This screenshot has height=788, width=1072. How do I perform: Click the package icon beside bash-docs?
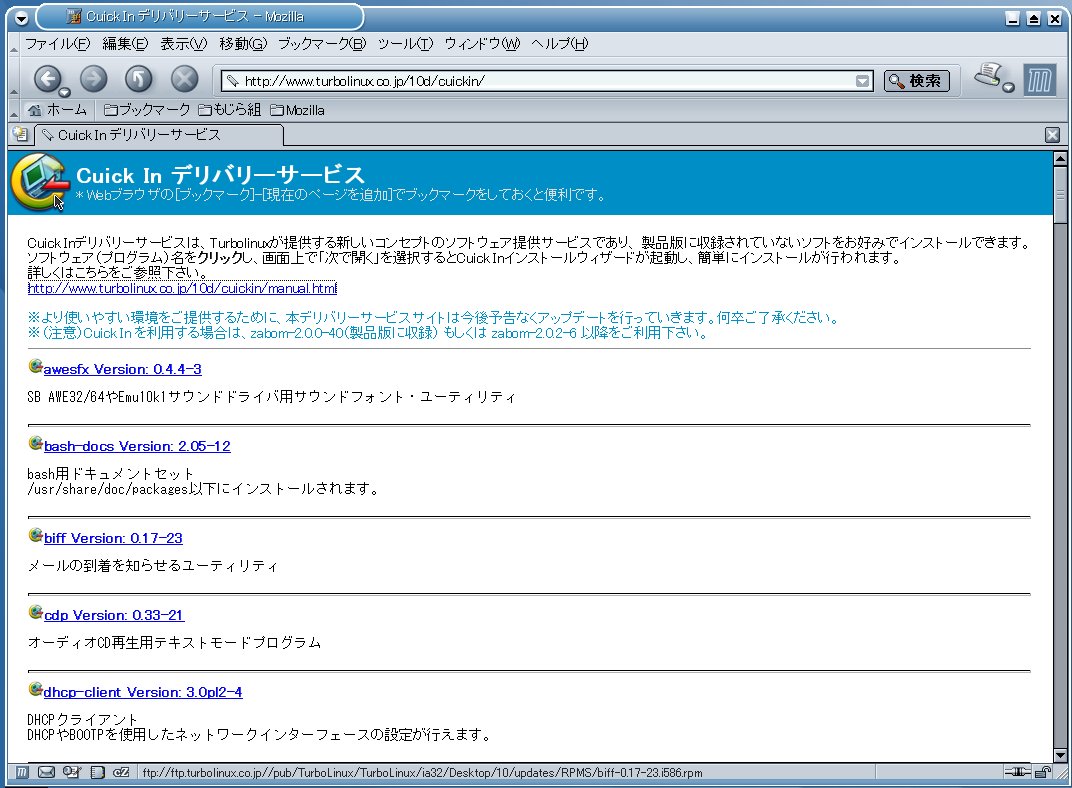coord(36,444)
